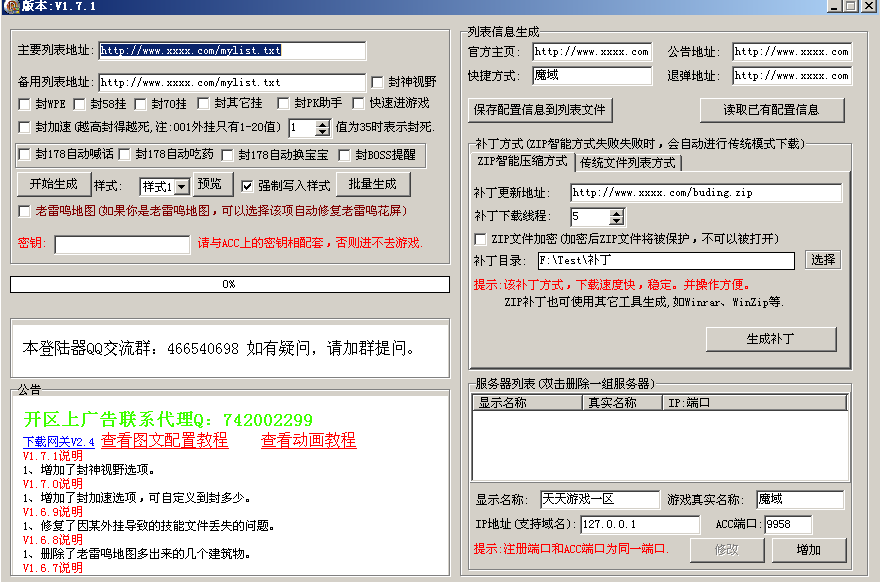880x582 pixels.
Task: Click the 显示名称 input field
Action: coord(600,499)
